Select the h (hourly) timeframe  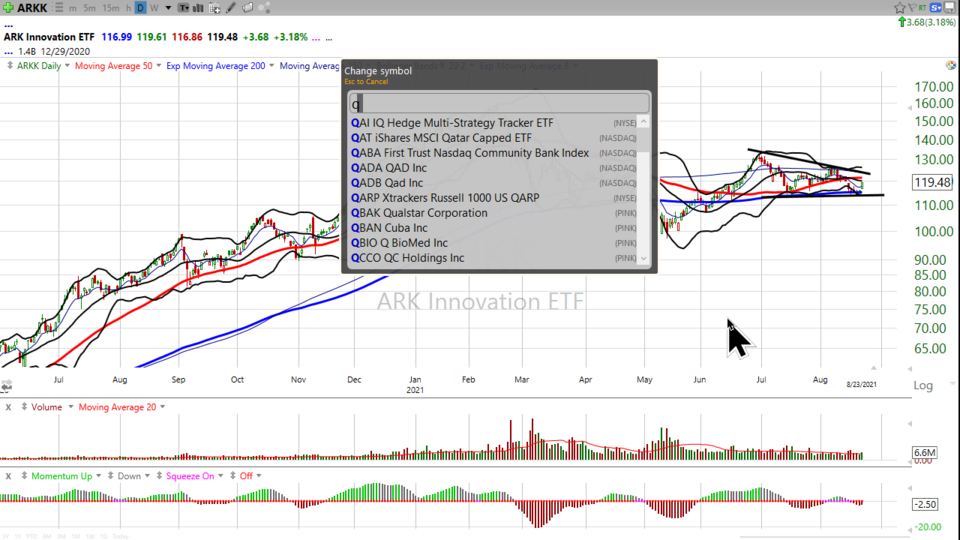tap(128, 8)
